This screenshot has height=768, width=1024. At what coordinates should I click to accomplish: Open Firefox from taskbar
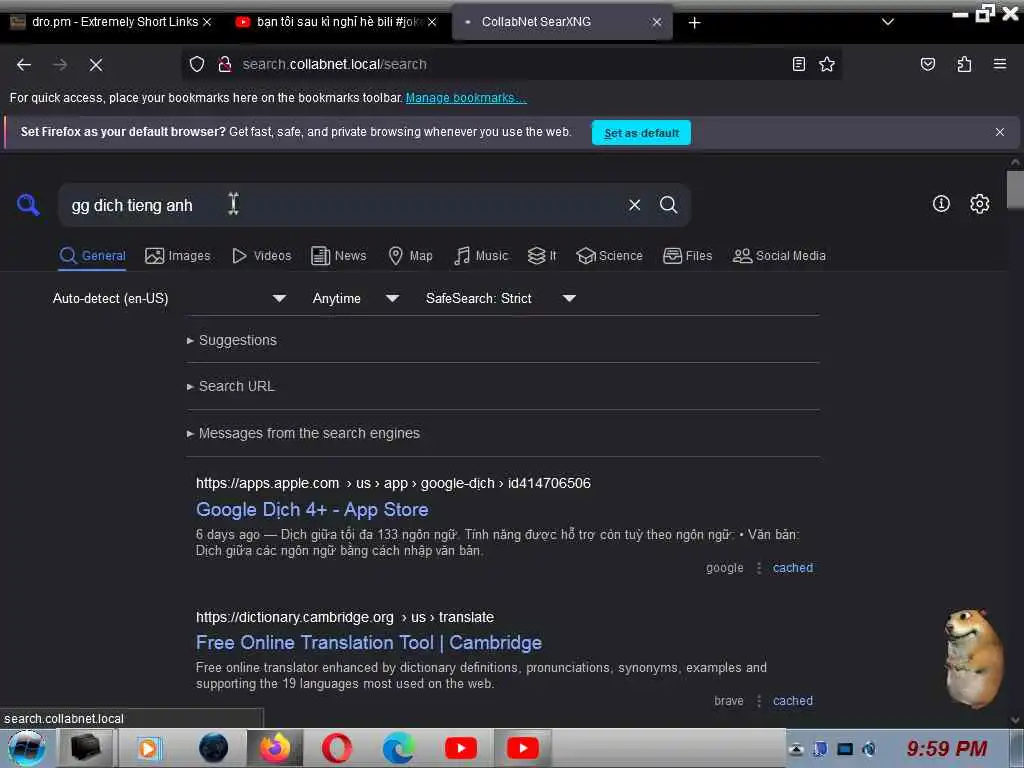tap(275, 748)
